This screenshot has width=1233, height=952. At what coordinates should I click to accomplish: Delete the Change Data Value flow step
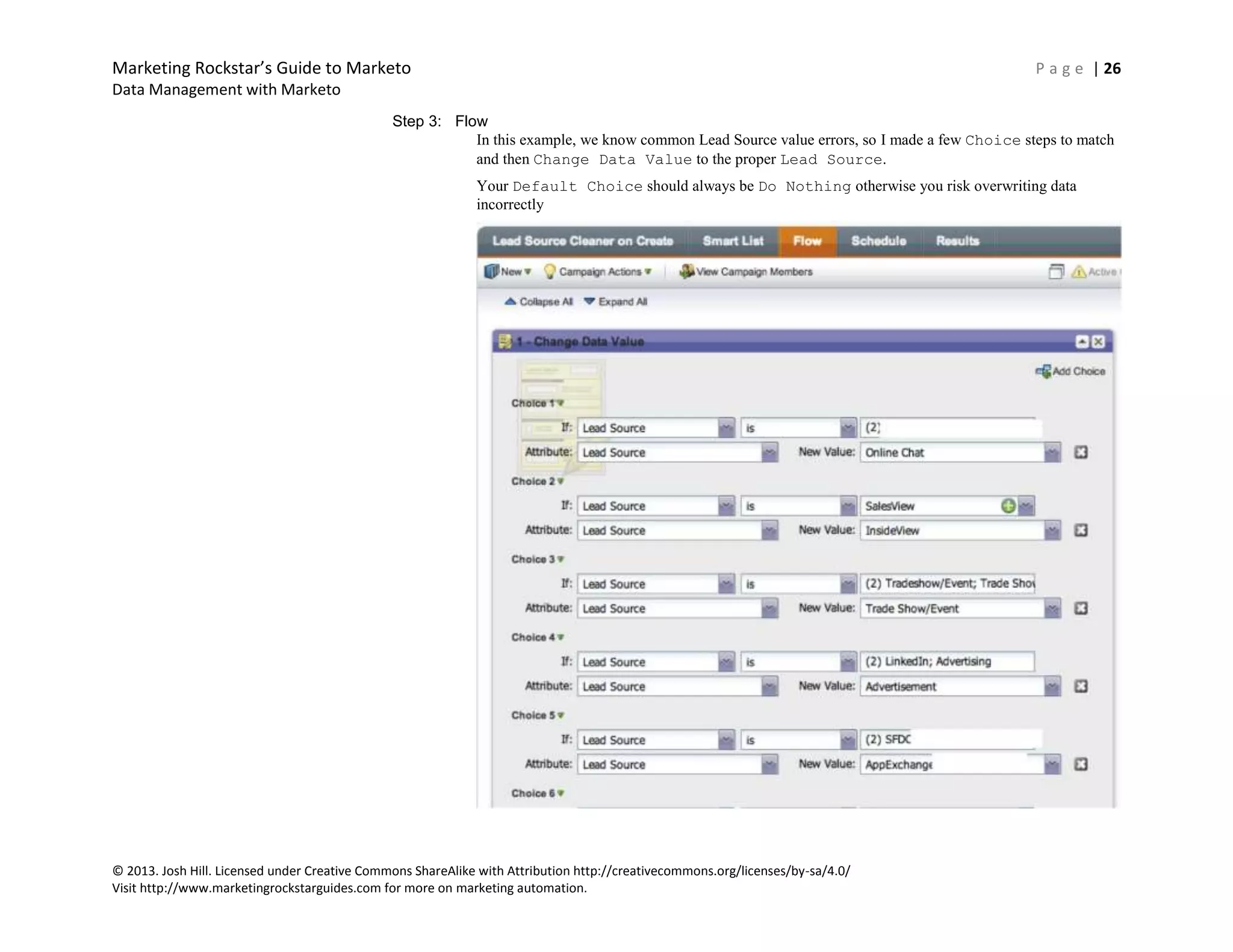click(x=1098, y=342)
